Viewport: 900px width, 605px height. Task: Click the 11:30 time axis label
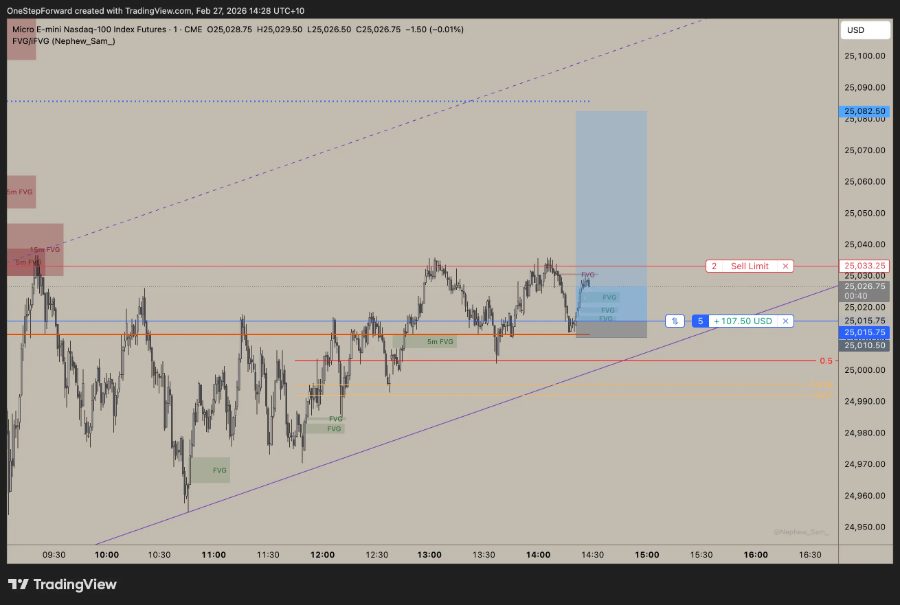[268, 554]
